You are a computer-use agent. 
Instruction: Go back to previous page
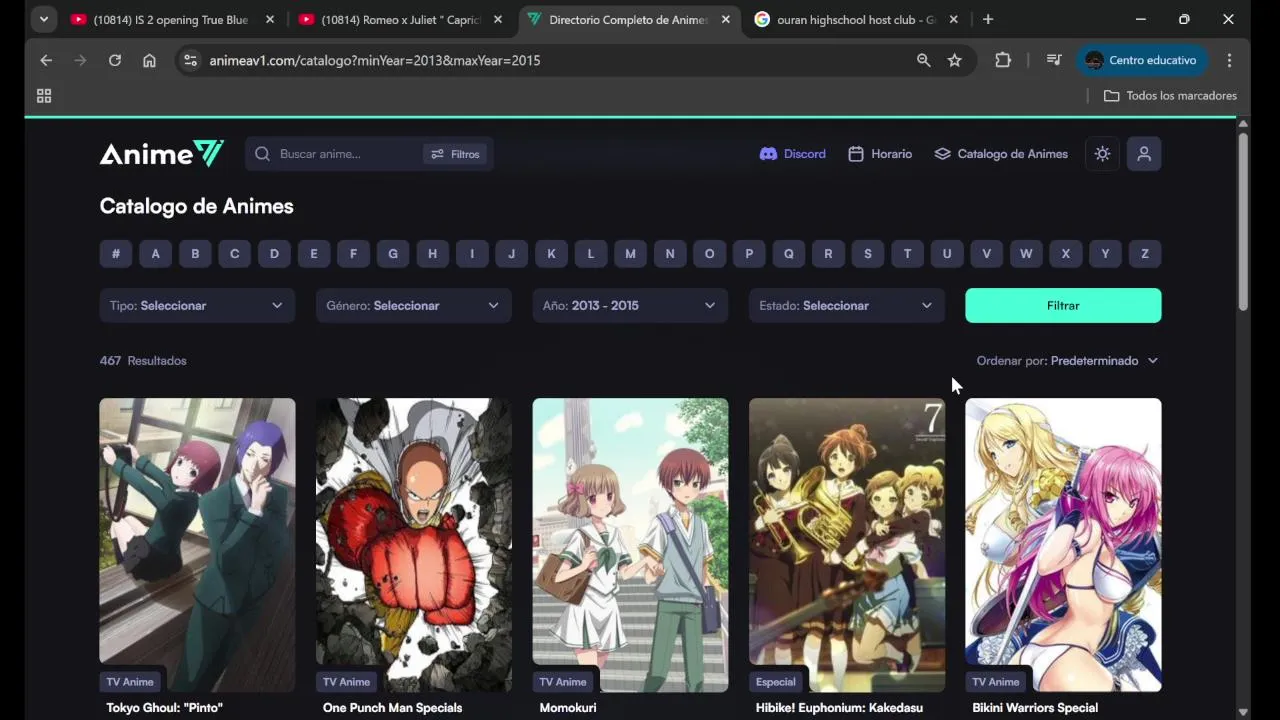46,60
